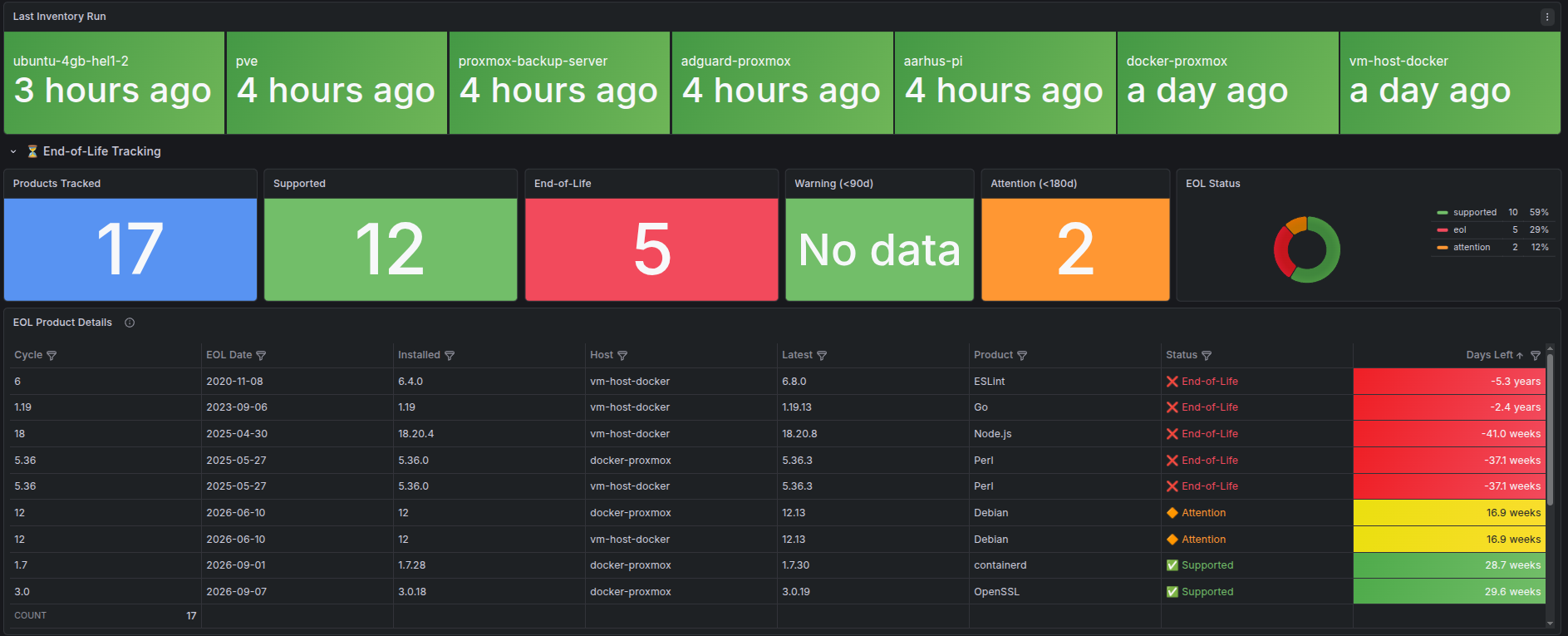Click the -2.4 years Days Left cell
Screen dimensions: 1568x636
(1449, 407)
